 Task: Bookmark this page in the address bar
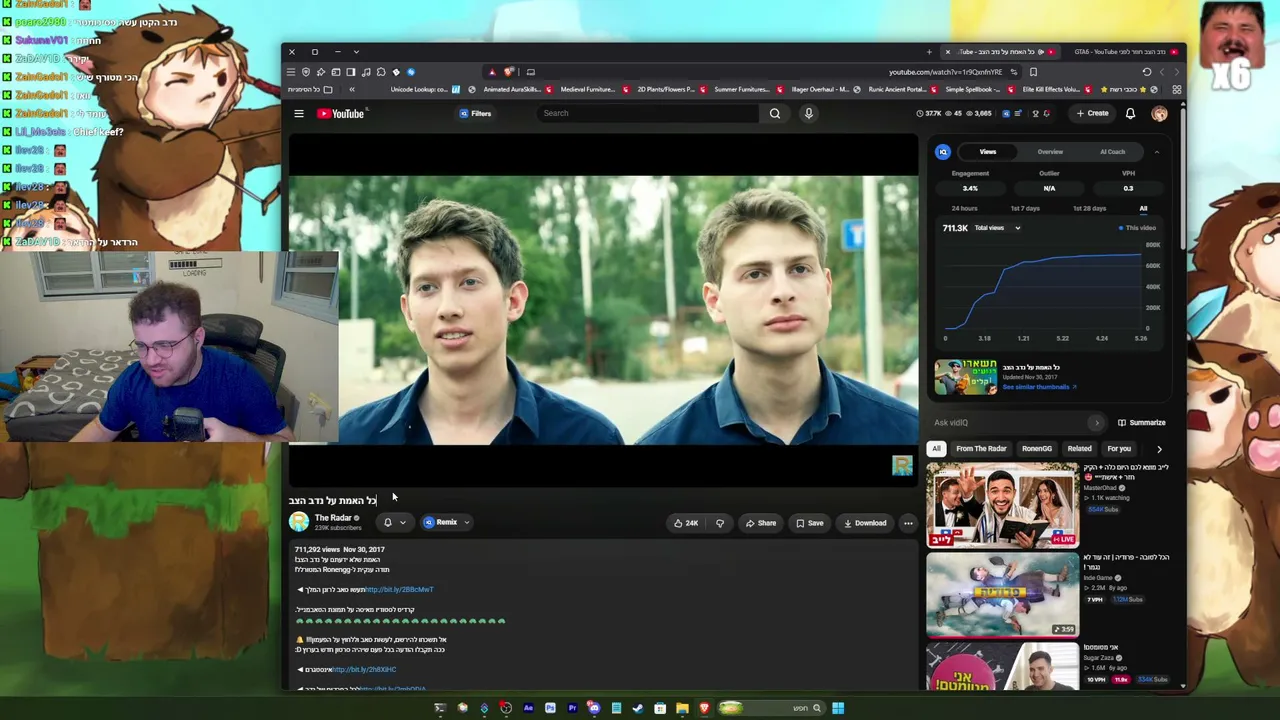1033,72
